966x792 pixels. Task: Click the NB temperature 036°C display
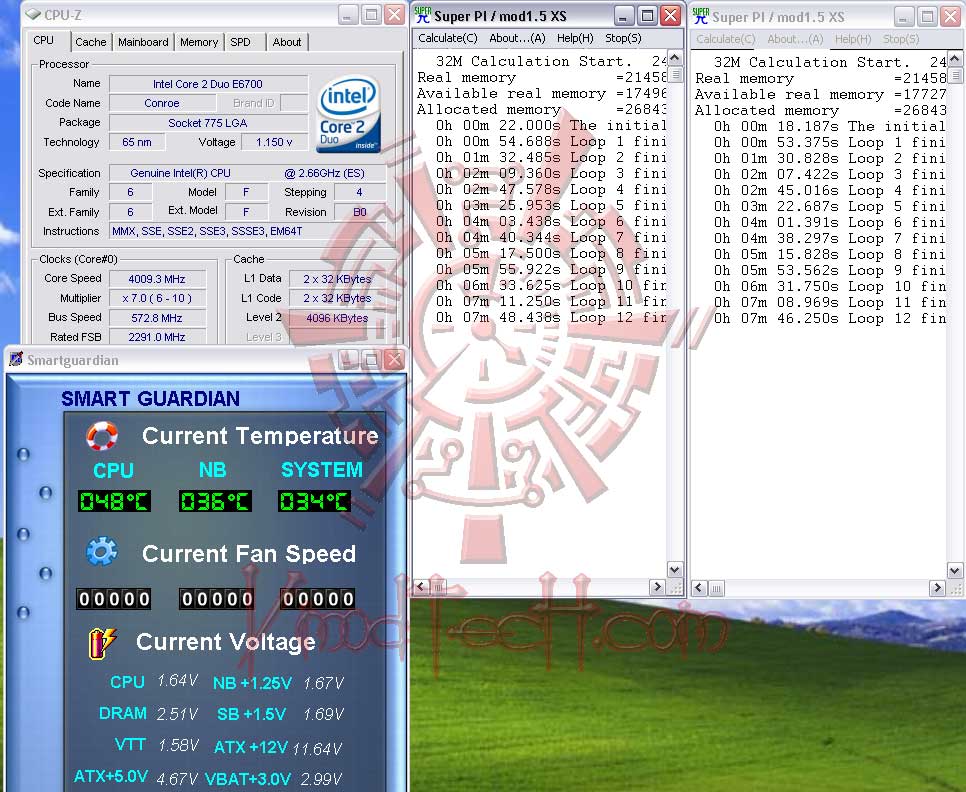tap(214, 501)
